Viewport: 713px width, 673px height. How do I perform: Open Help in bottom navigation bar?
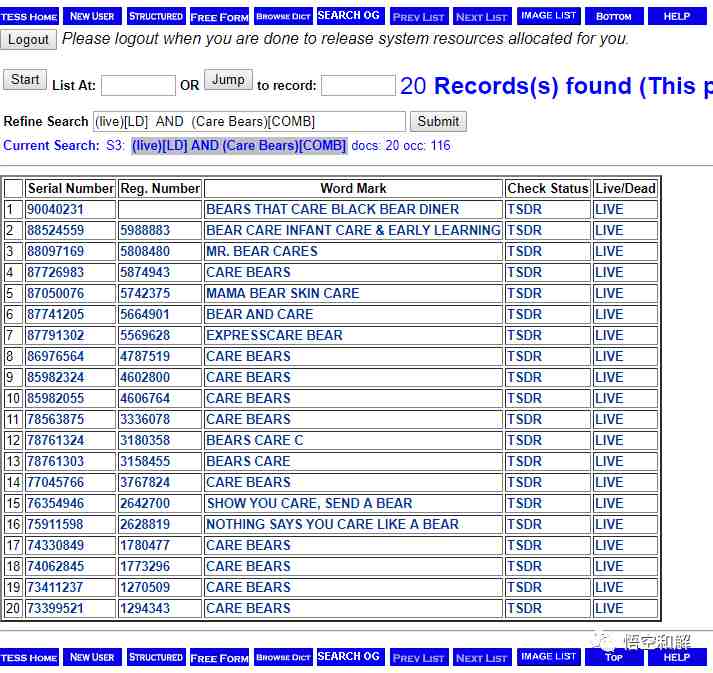click(677, 657)
